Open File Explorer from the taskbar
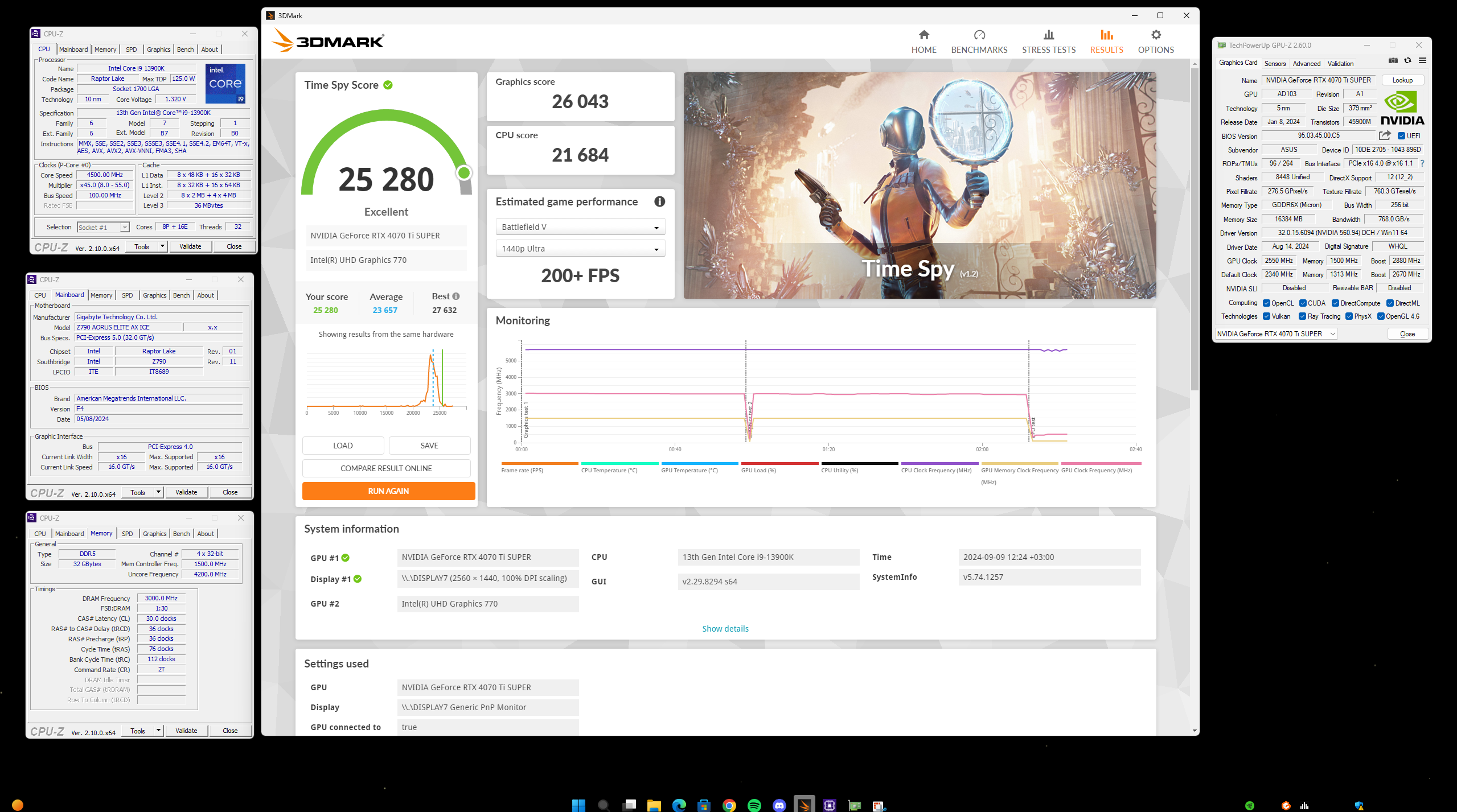Viewport: 1457px width, 812px height. (x=654, y=805)
